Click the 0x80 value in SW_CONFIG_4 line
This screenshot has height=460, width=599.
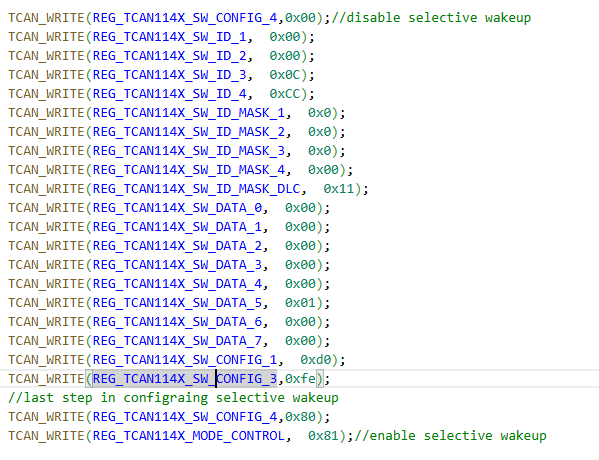coord(300,417)
